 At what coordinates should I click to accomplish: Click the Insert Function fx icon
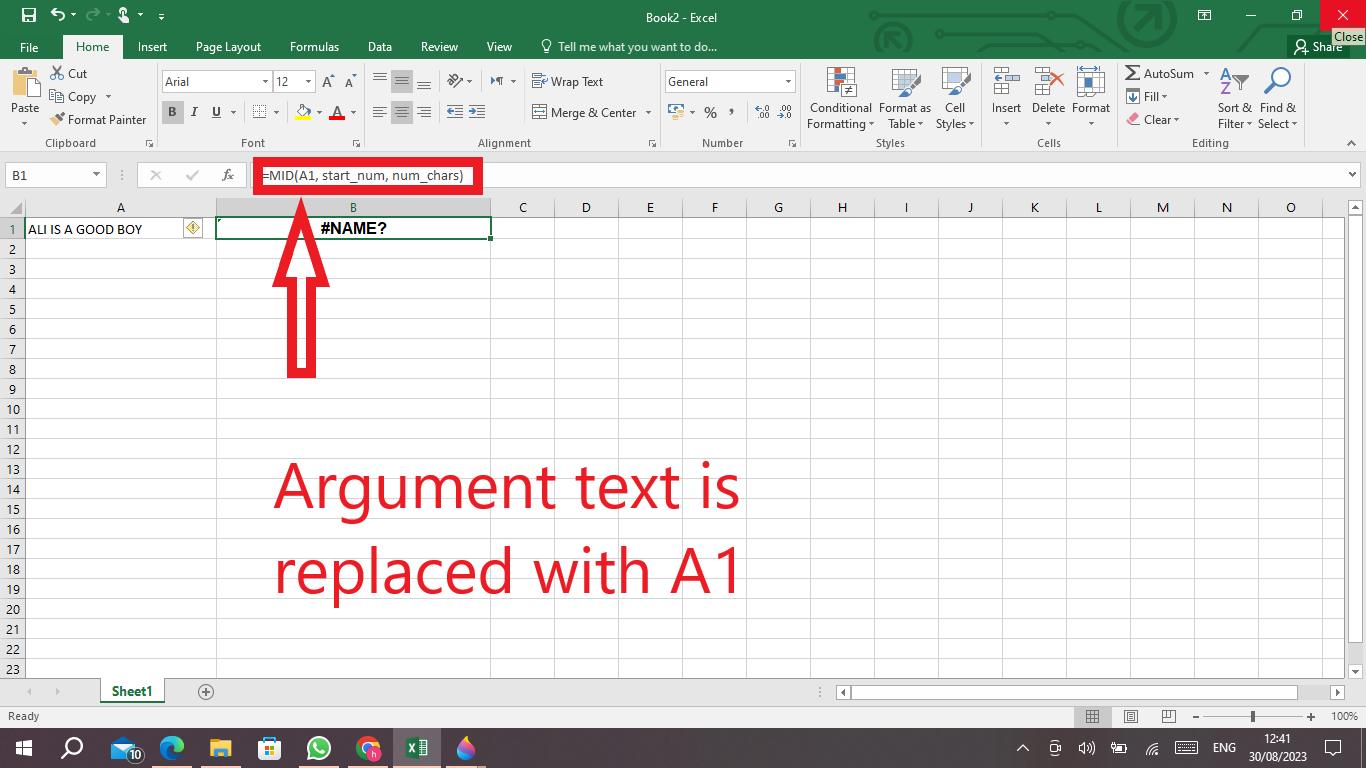coord(228,175)
